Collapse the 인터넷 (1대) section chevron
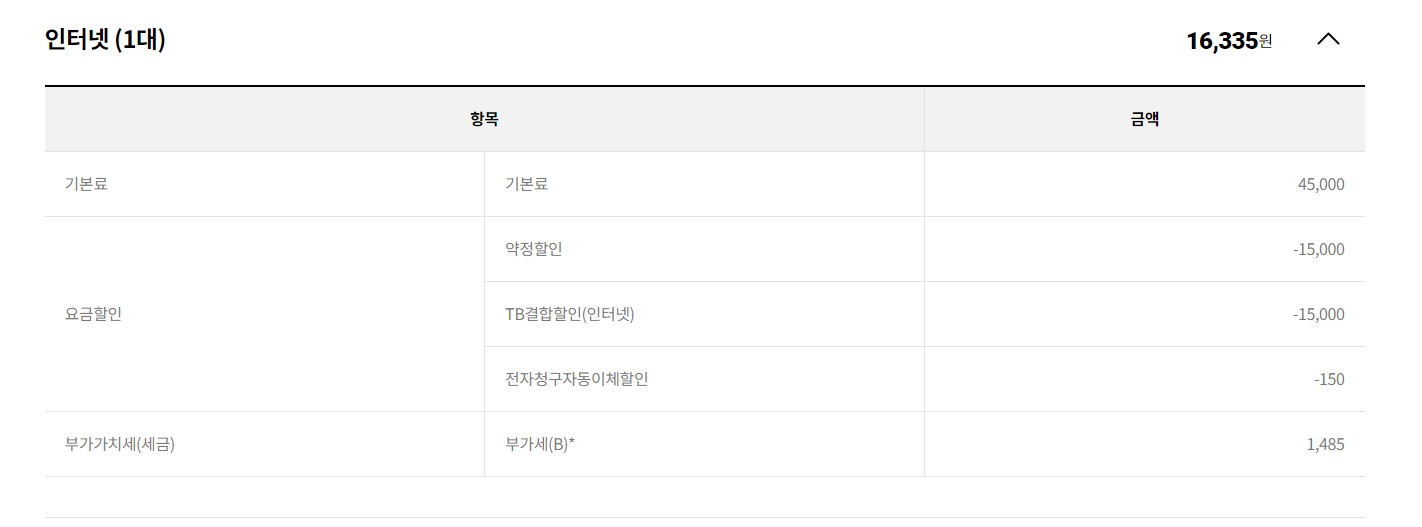The image size is (1422, 527). [1328, 40]
